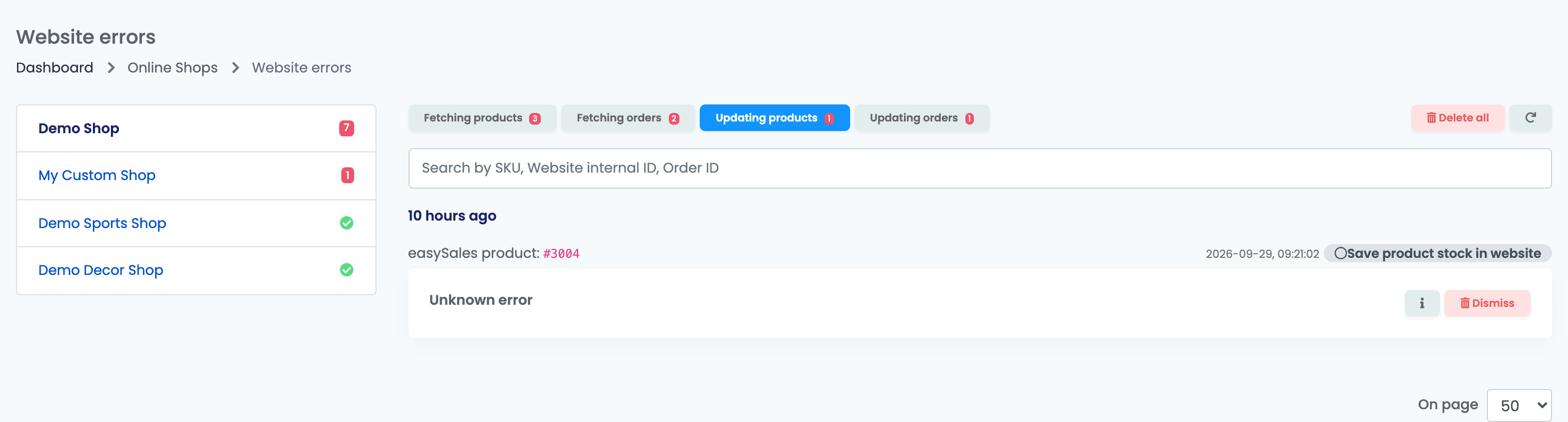The height and width of the screenshot is (422, 1568).
Task: Click the breadcrumb chevron after Dashboard
Action: click(x=111, y=68)
